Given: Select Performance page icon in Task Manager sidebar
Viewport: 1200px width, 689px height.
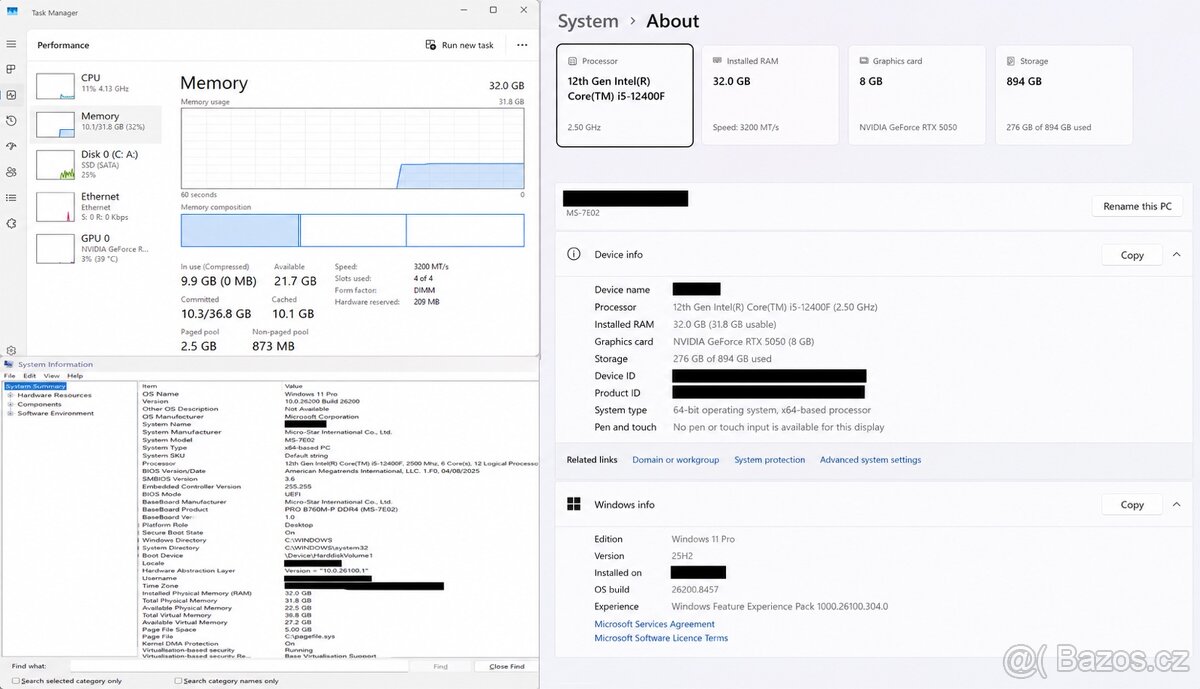Looking at the screenshot, I should (11, 95).
